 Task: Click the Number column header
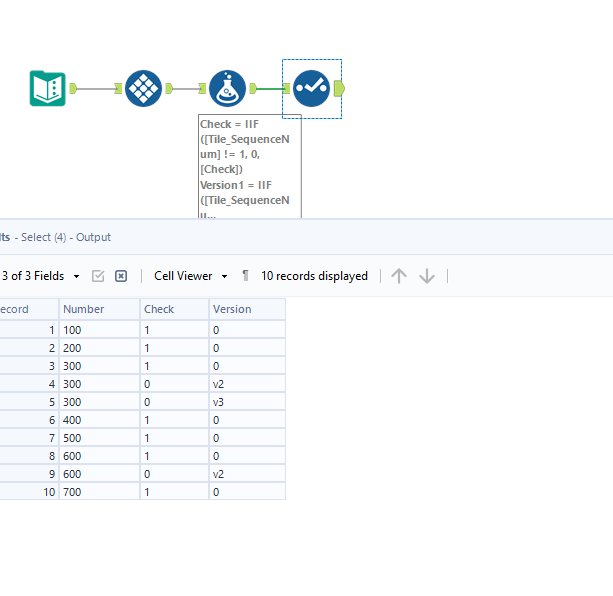point(99,309)
